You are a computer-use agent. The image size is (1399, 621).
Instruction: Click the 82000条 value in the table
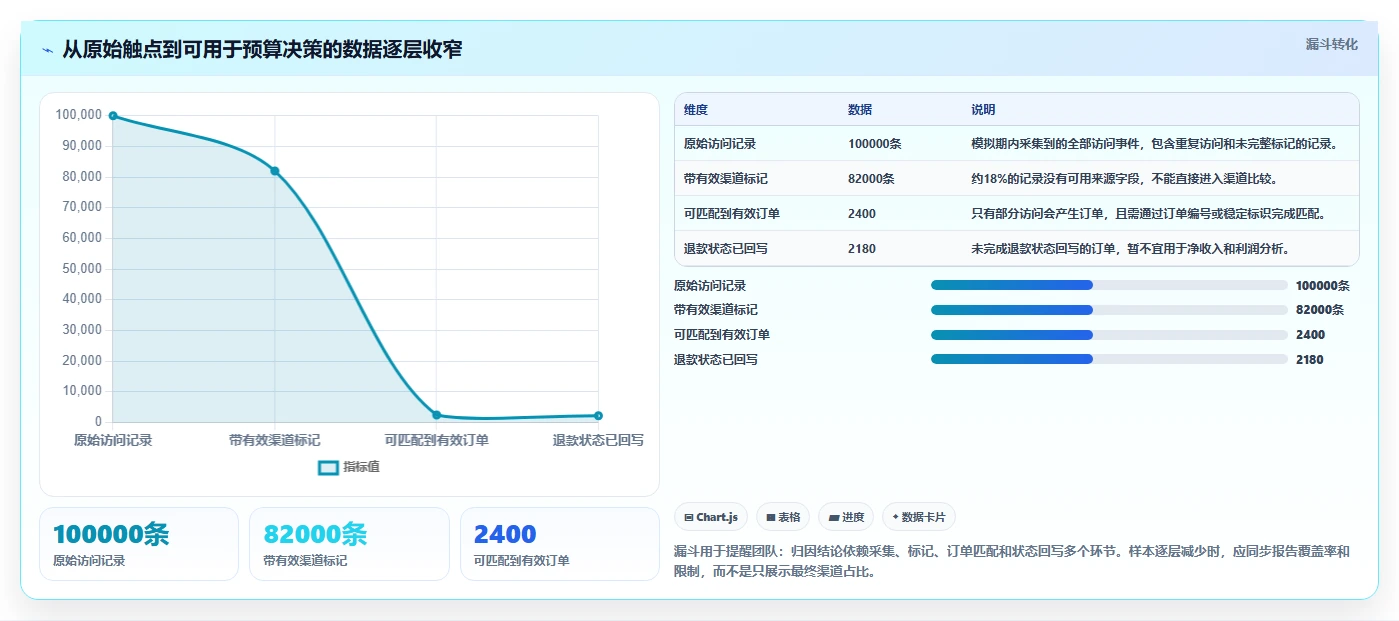pyautogui.click(x=871, y=179)
